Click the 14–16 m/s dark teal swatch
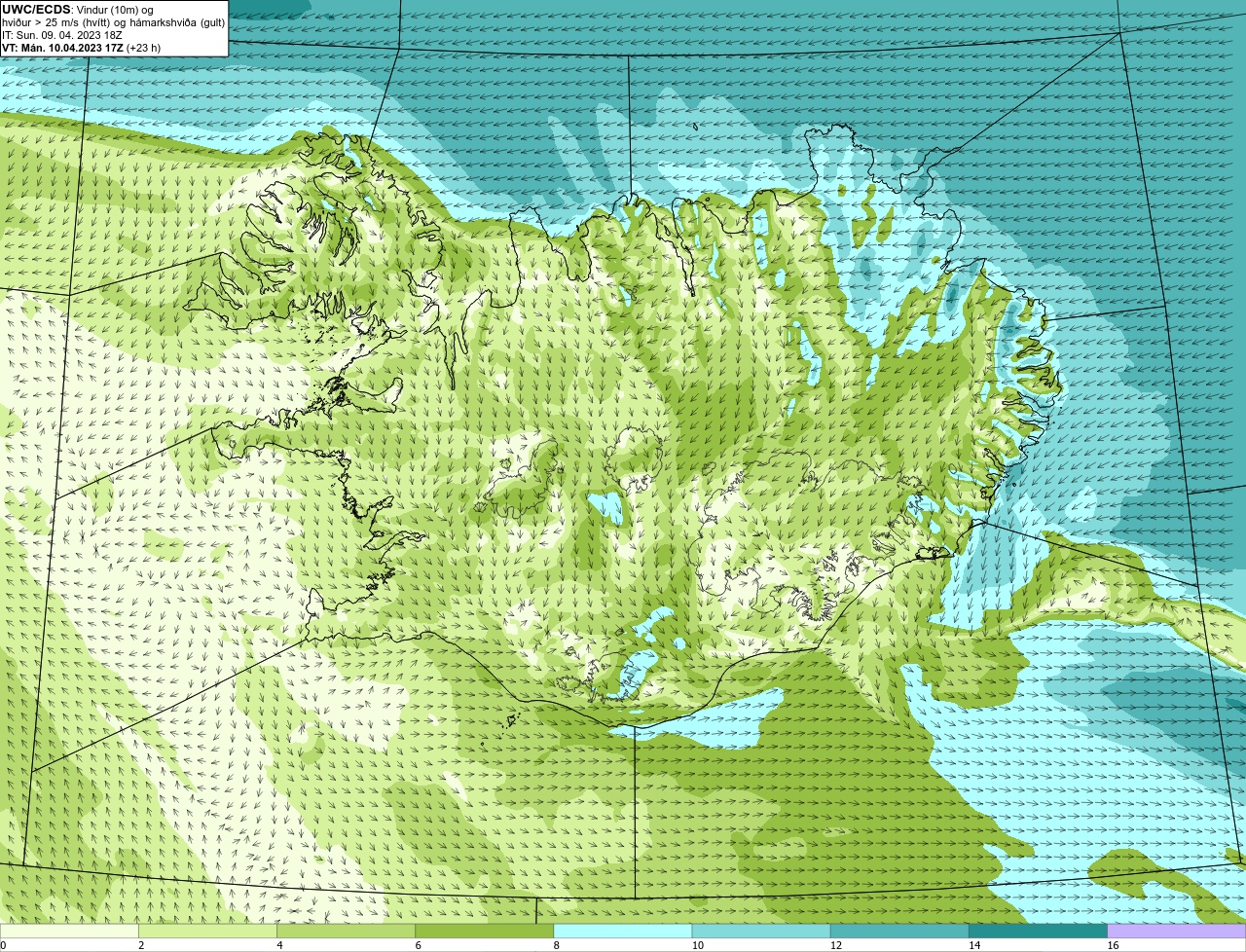Viewport: 1246px width, 952px height. tap(1038, 931)
